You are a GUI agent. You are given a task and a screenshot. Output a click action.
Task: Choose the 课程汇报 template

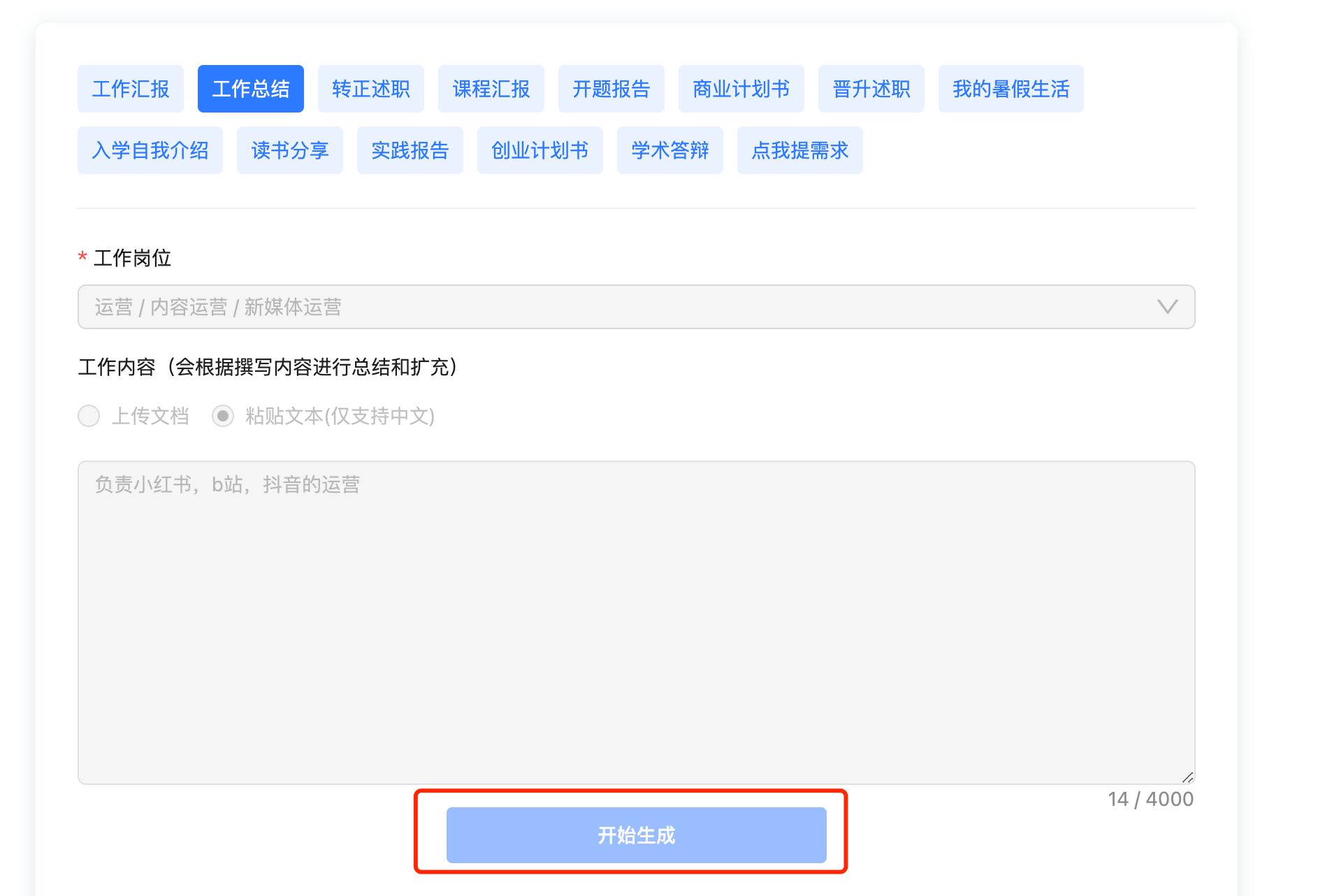point(491,89)
